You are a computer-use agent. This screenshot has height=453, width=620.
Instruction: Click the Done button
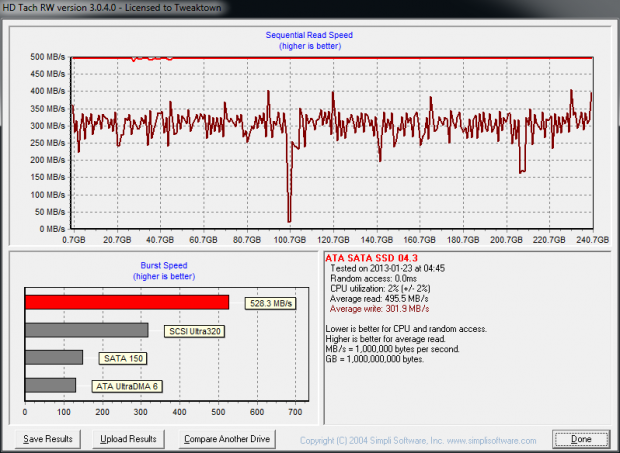(x=581, y=439)
